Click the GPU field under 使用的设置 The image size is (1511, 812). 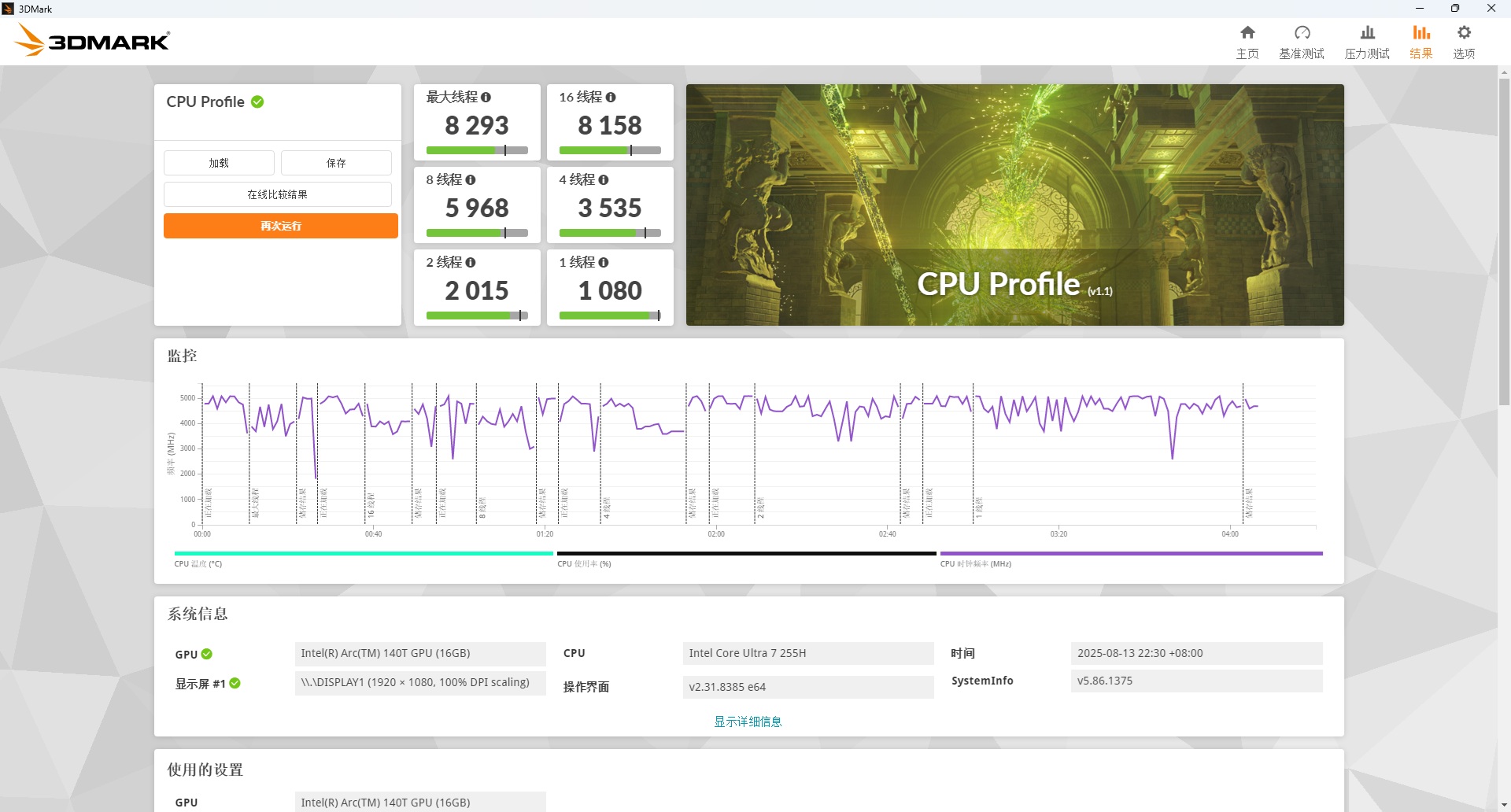pos(420,802)
